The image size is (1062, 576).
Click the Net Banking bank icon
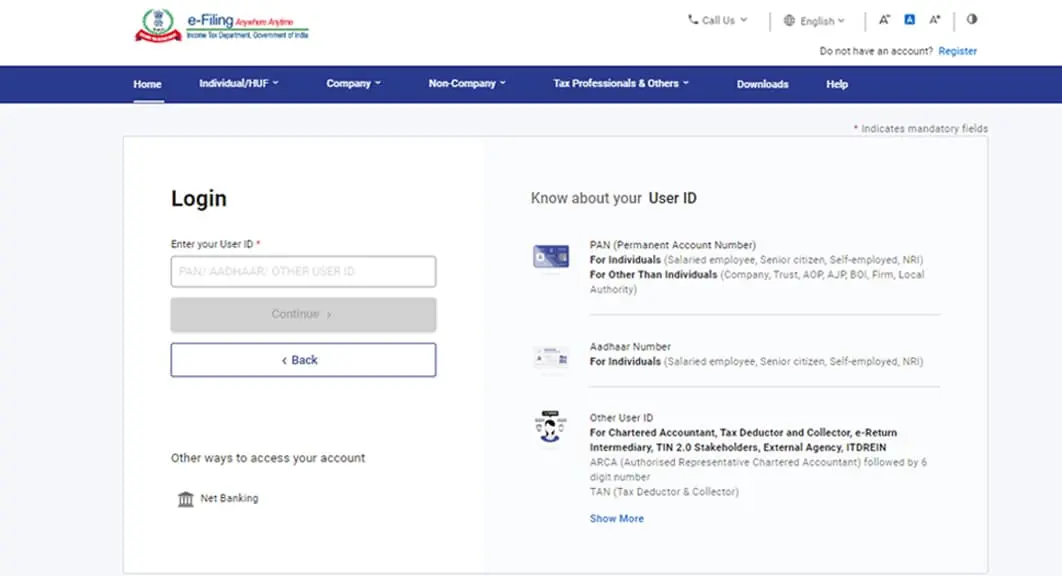coord(186,499)
